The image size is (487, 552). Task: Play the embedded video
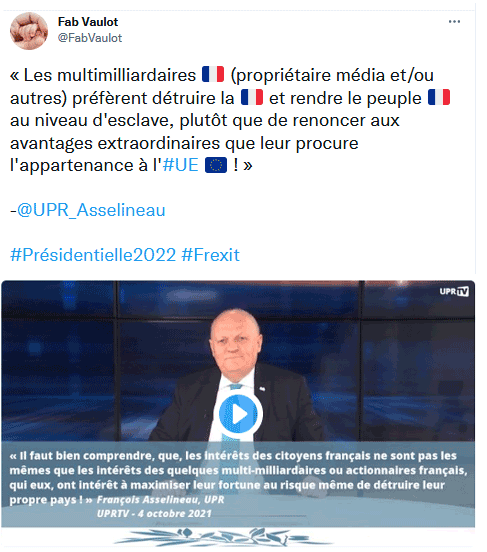[239, 414]
